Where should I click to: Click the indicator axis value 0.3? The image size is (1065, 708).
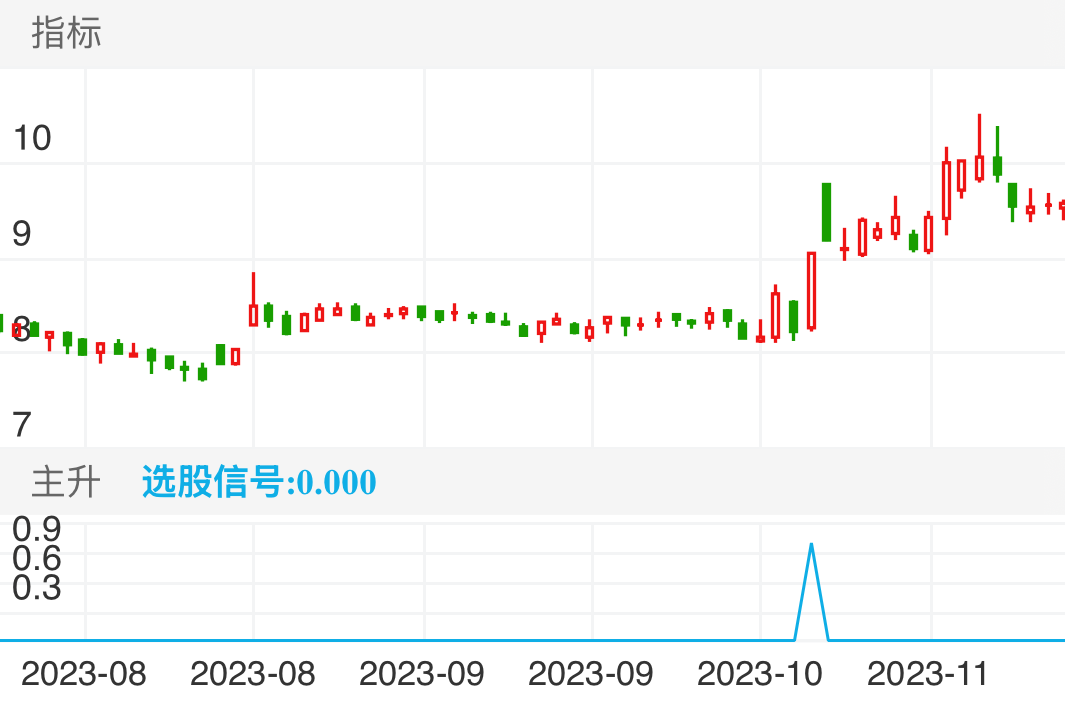tap(37, 588)
